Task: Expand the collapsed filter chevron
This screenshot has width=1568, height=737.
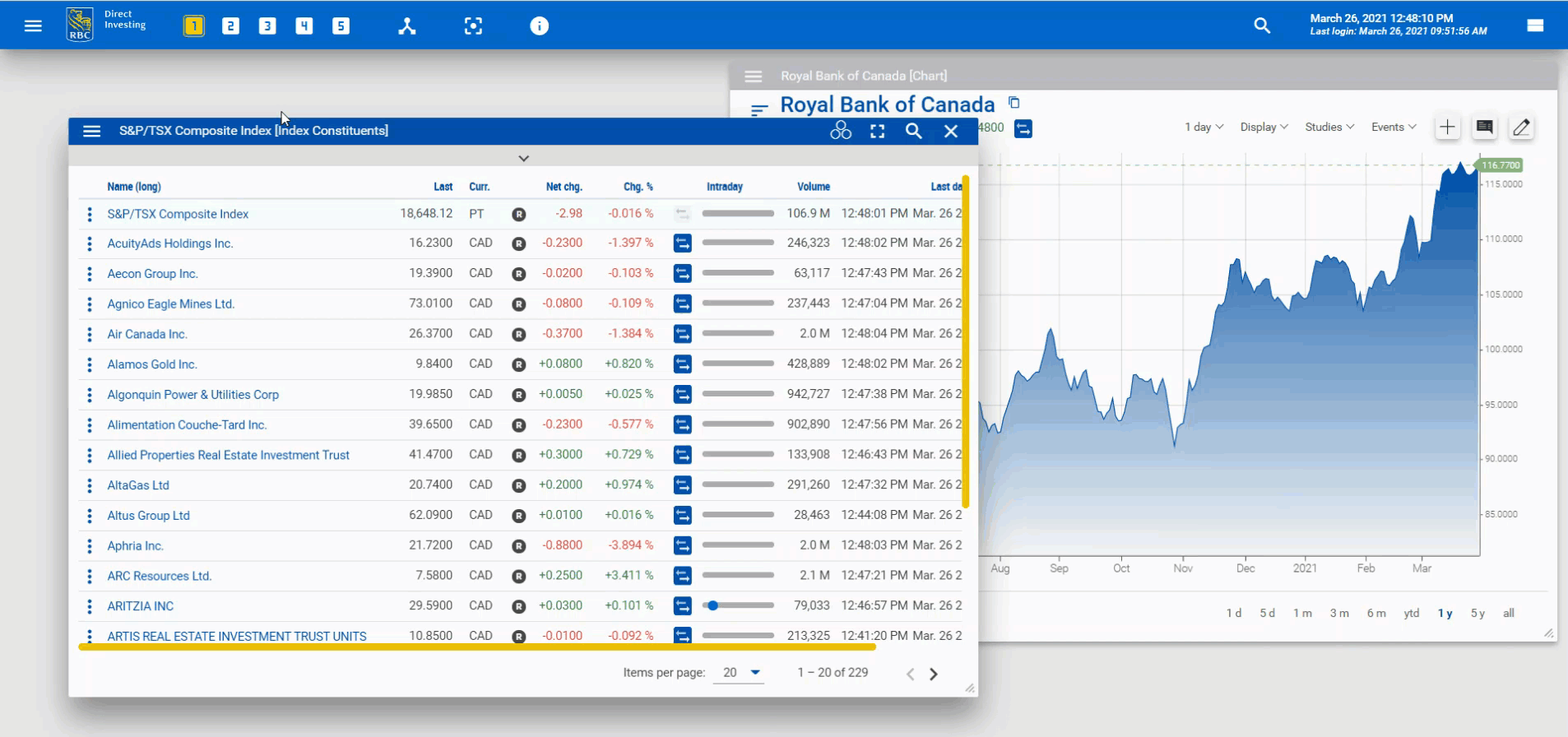Action: coord(523,158)
